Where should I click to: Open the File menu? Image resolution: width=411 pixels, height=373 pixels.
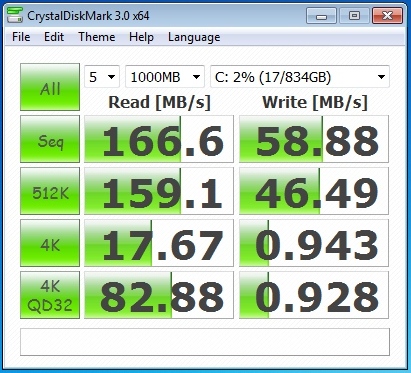tap(21, 37)
